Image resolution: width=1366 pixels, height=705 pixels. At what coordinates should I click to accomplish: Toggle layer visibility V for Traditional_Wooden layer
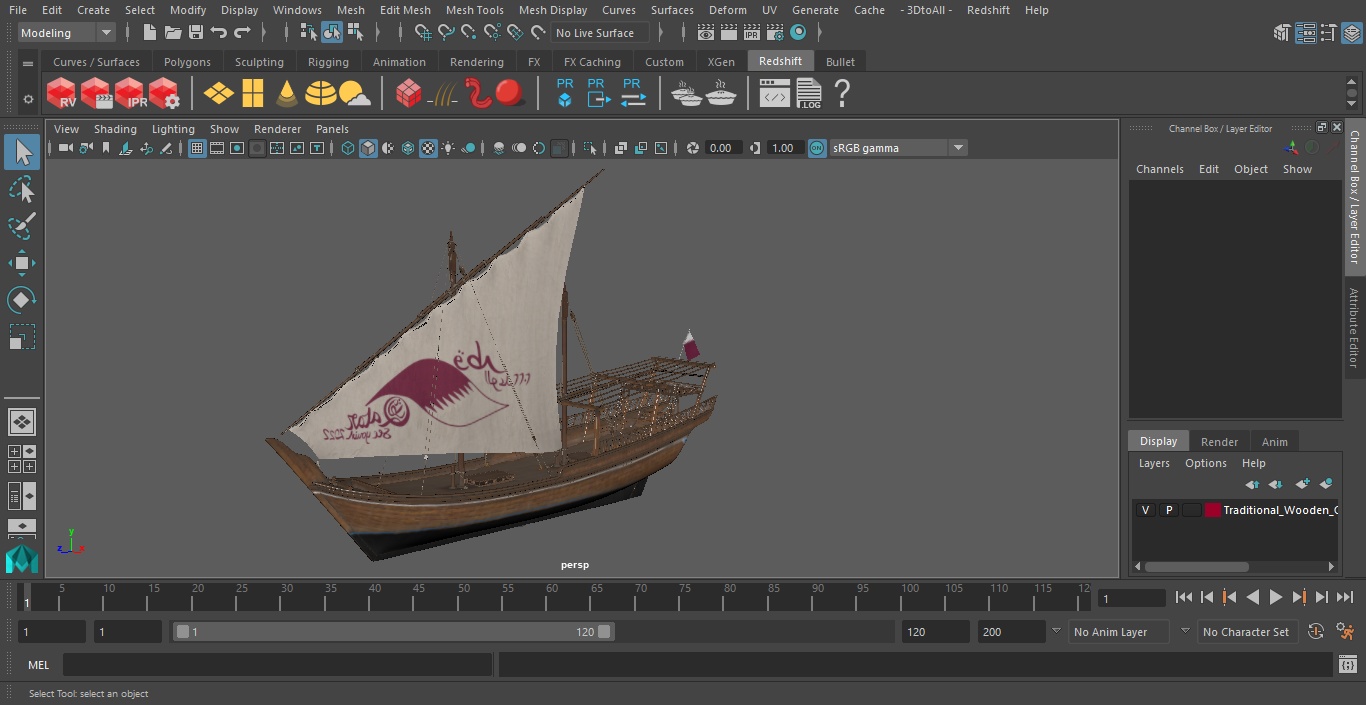coord(1145,510)
